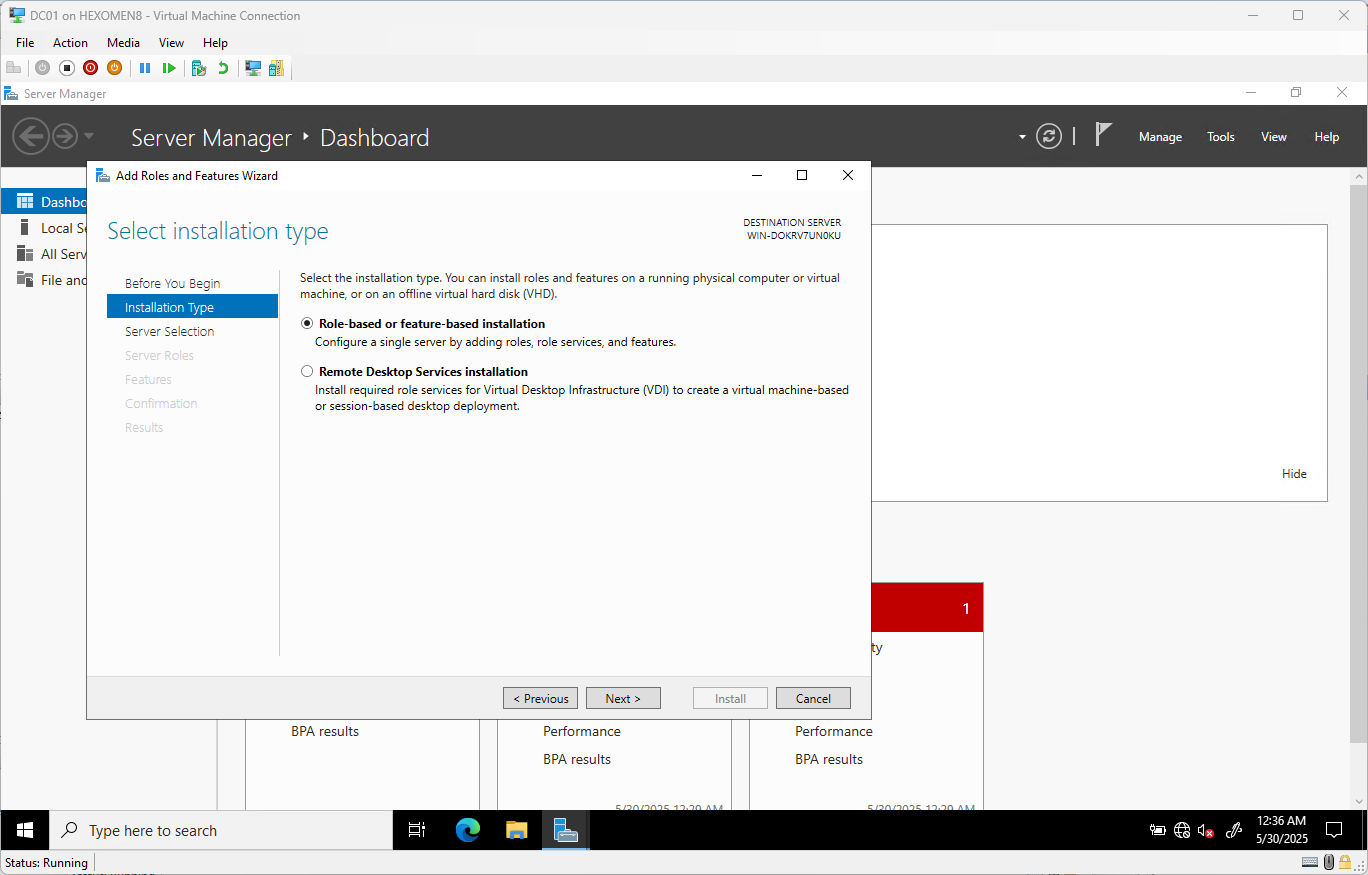Cancel the Add Roles and Features Wizard
This screenshot has width=1368, height=875.
tap(813, 698)
